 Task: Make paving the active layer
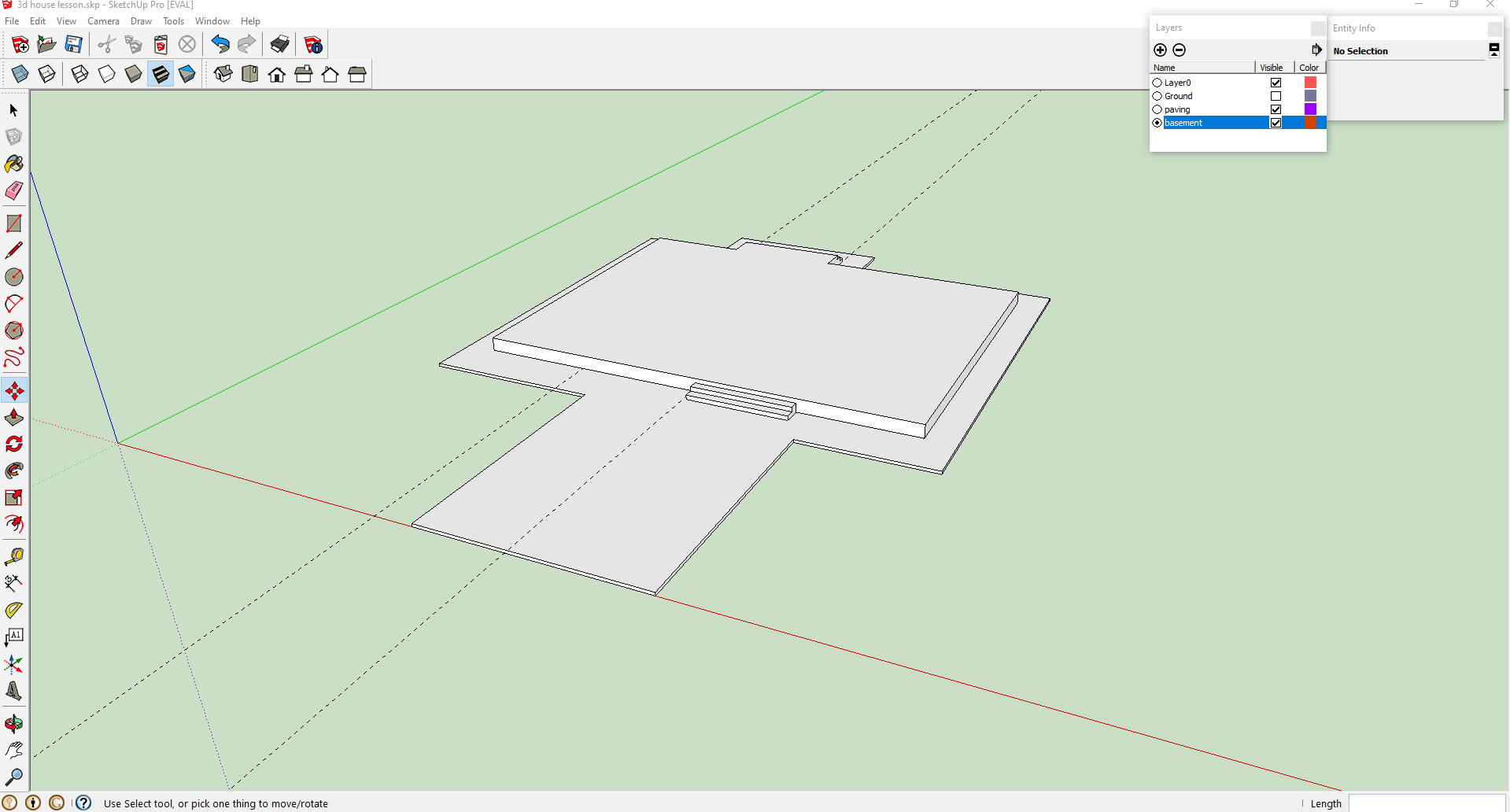[1157, 109]
